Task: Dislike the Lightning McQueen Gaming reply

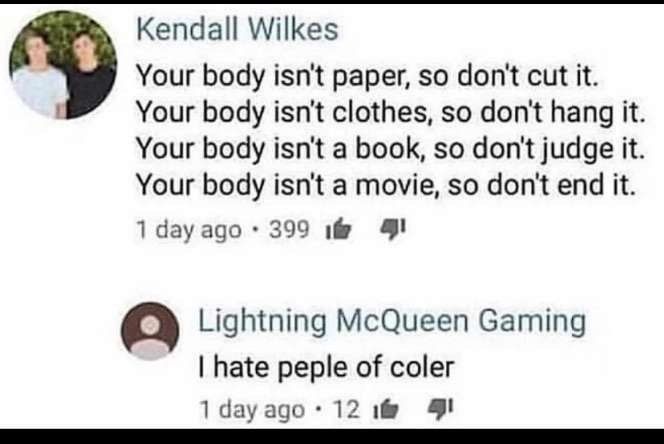Action: [440, 409]
